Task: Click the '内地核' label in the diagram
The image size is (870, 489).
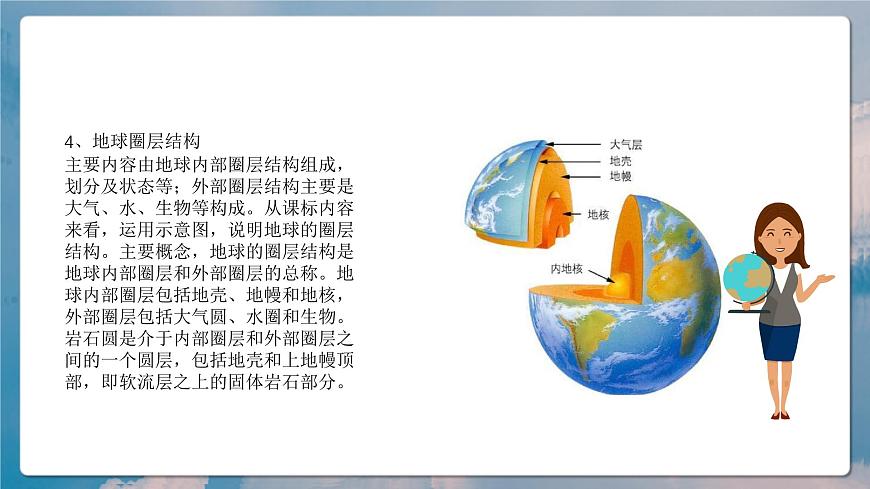Action: (566, 269)
